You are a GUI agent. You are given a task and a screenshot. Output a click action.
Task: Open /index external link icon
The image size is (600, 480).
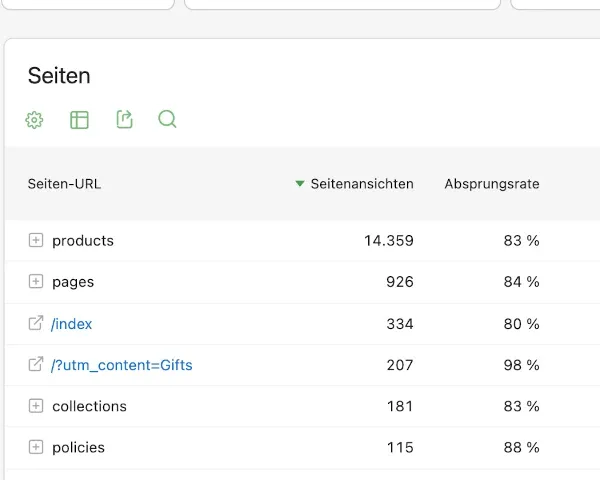36,323
